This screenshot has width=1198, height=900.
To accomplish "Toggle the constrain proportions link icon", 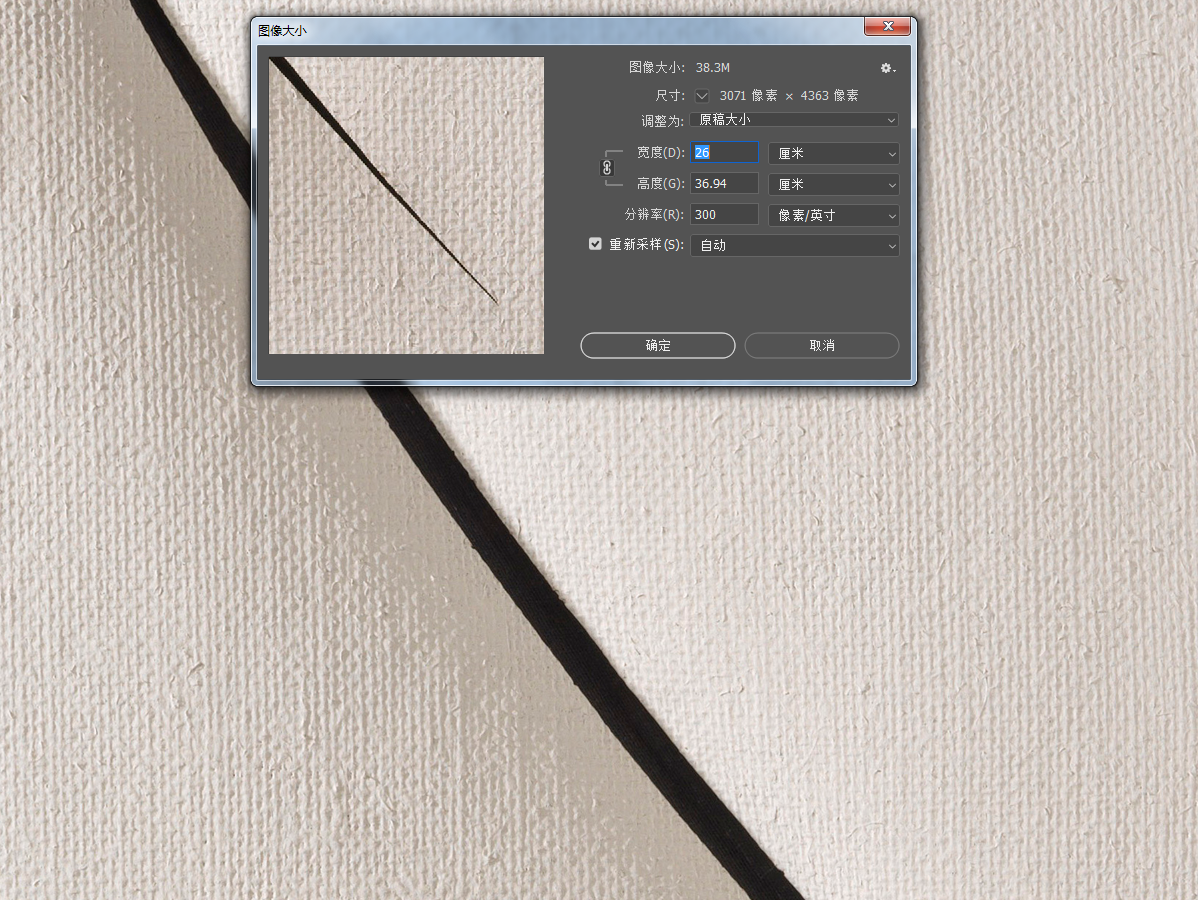I will (x=607, y=168).
